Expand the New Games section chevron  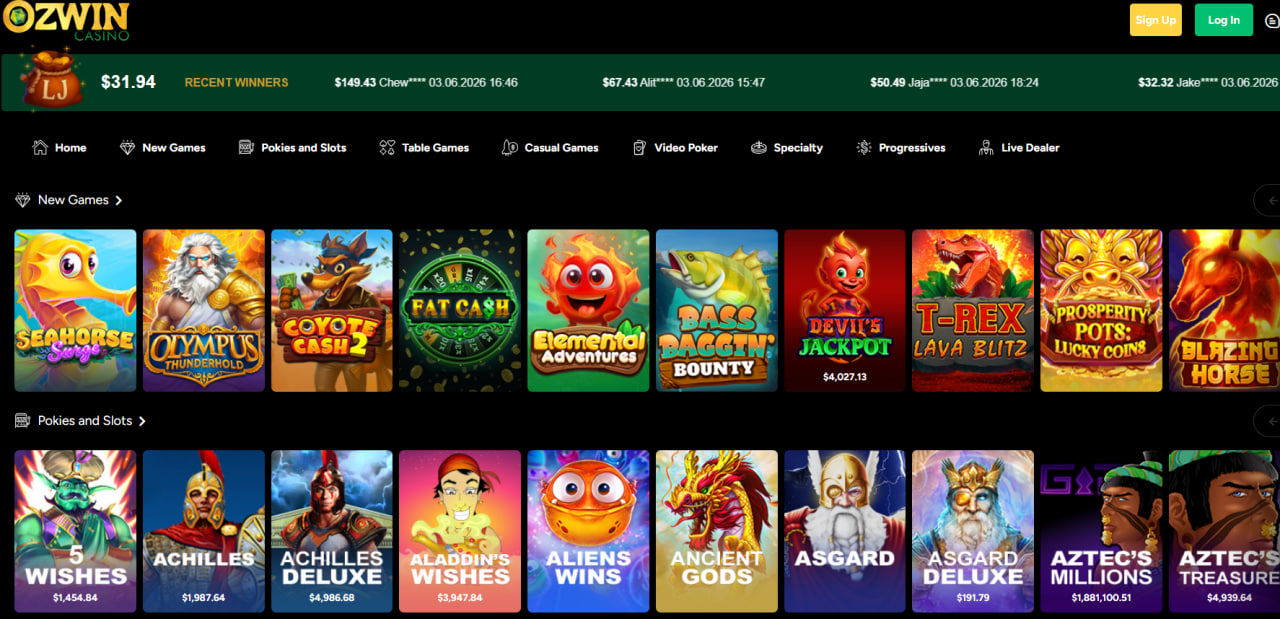(118, 200)
